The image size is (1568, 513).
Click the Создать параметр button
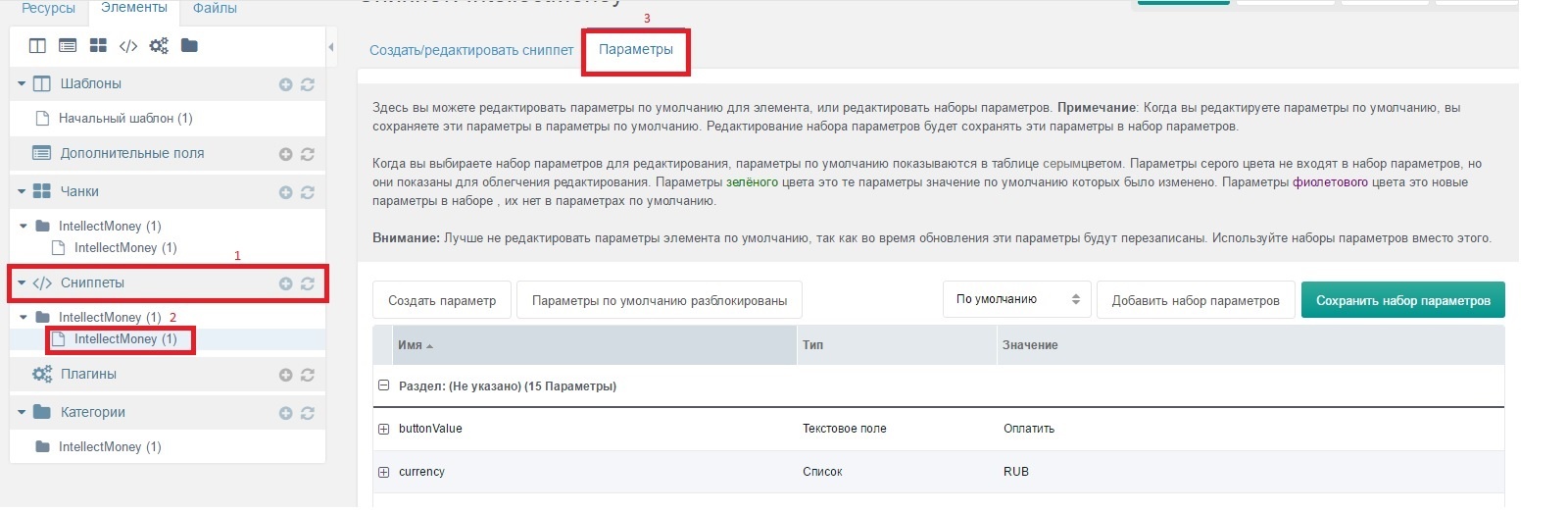(x=442, y=301)
